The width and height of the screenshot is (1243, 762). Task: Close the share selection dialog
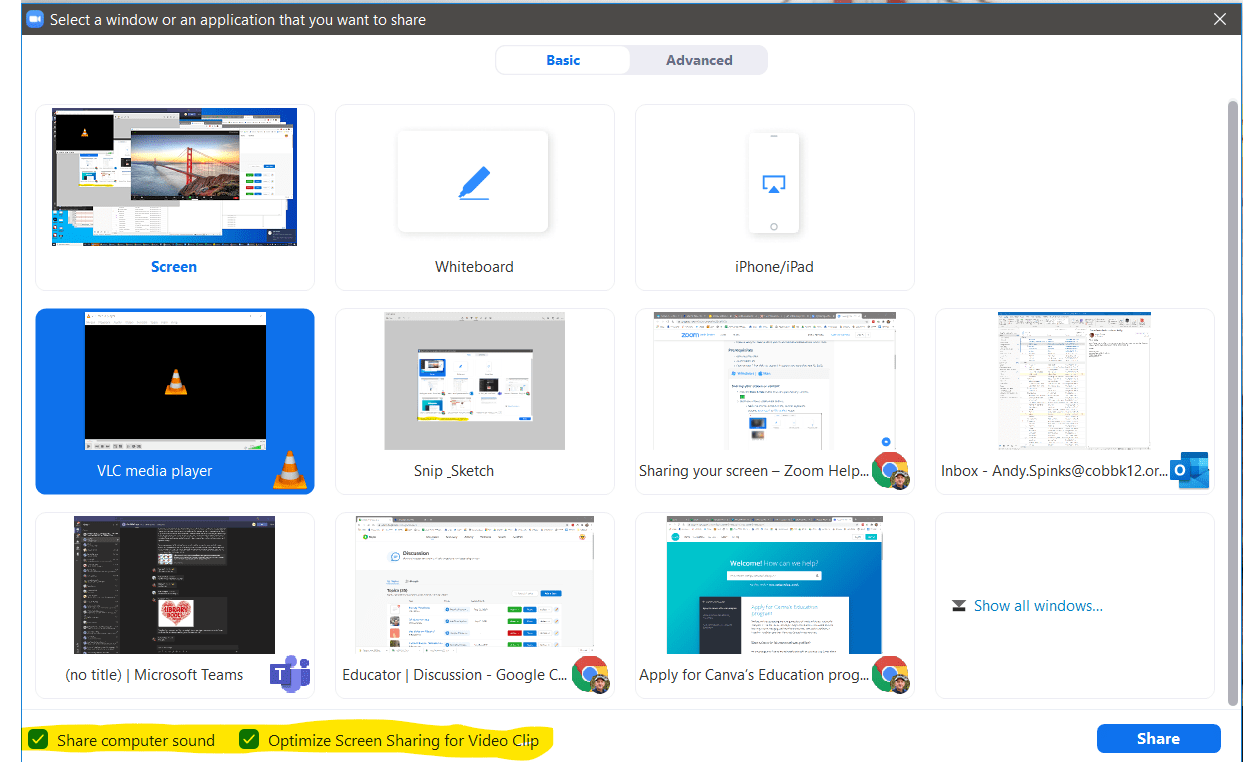pos(1219,19)
